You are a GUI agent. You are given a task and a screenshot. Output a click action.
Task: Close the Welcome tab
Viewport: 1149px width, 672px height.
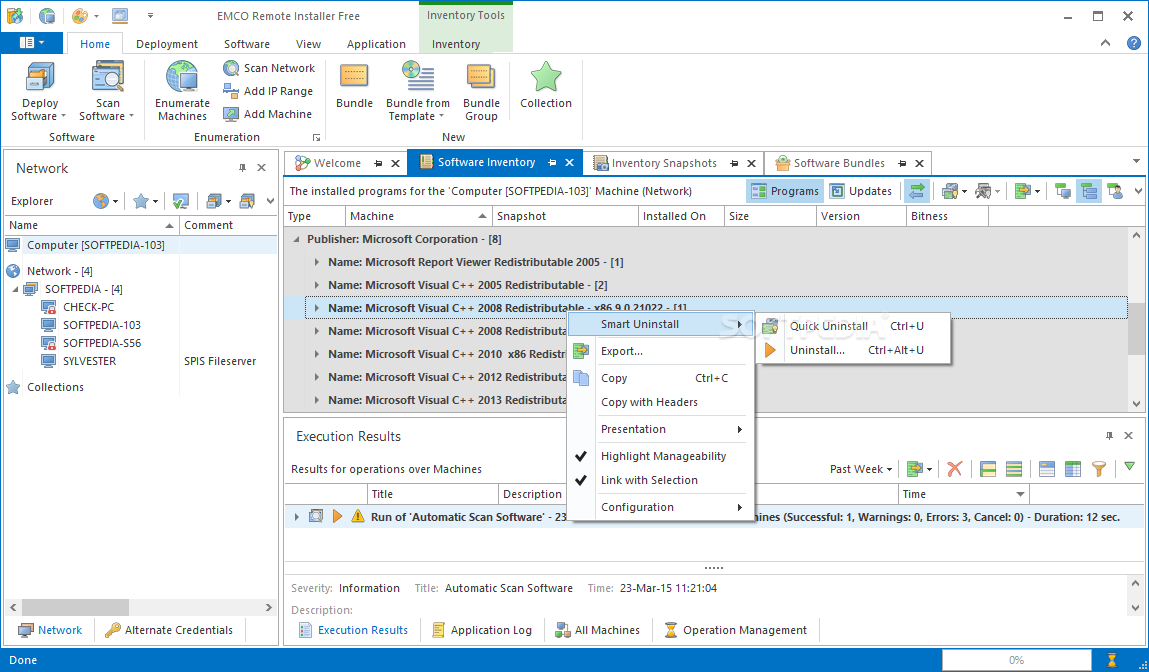(396, 163)
